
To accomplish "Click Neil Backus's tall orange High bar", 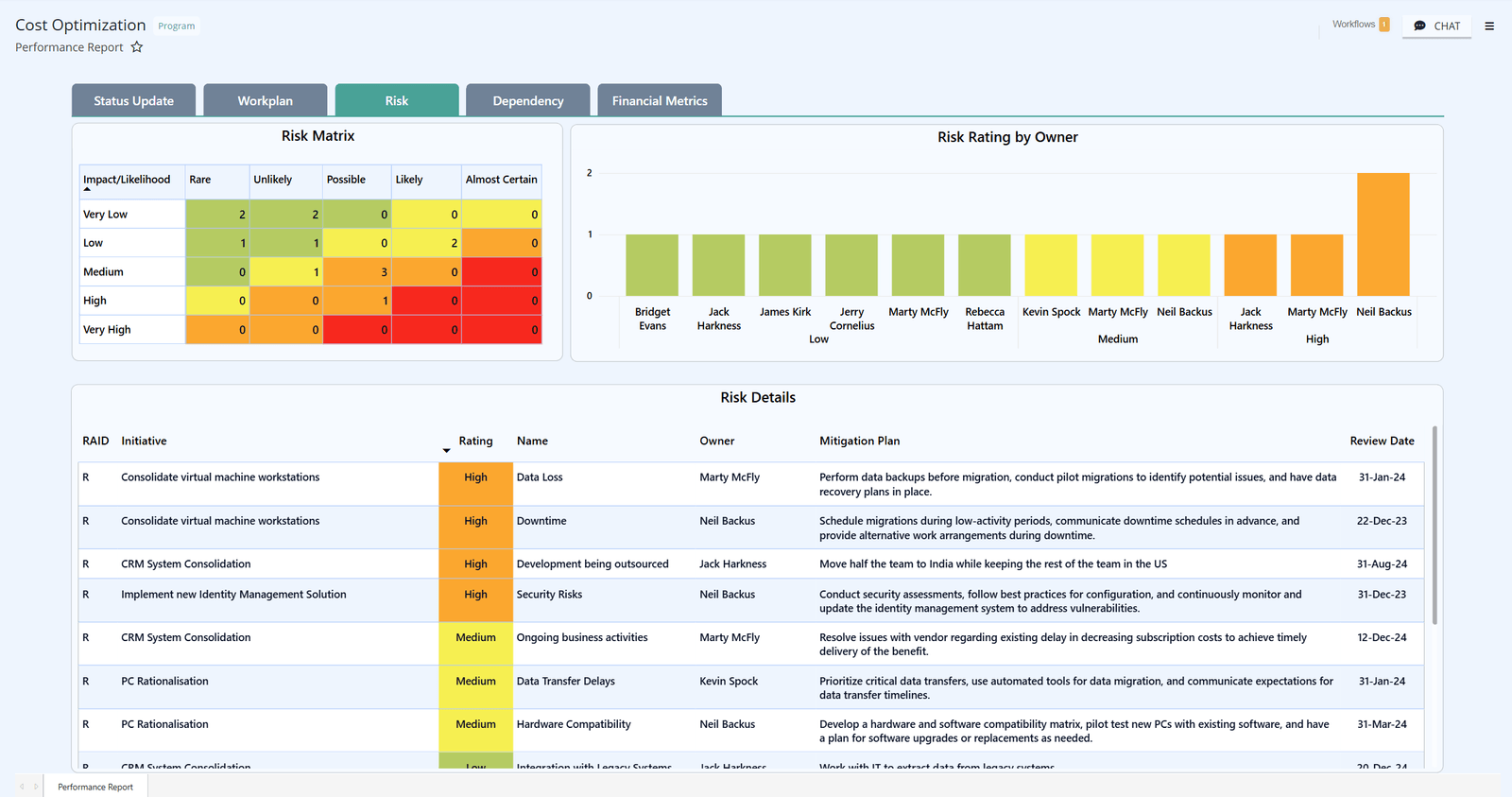I will coord(1383,234).
